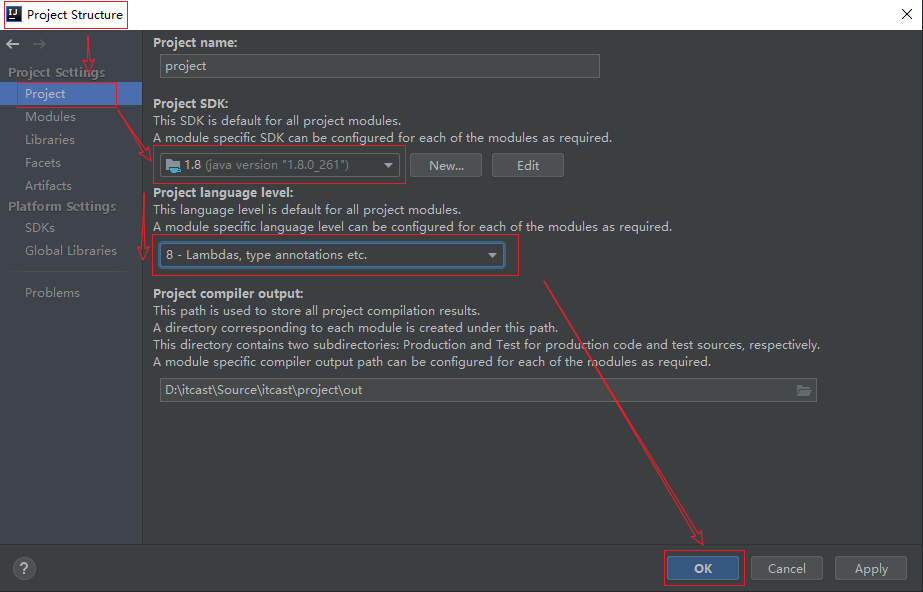The image size is (923, 592).
Task: Open the Modules settings page
Action: click(x=50, y=117)
